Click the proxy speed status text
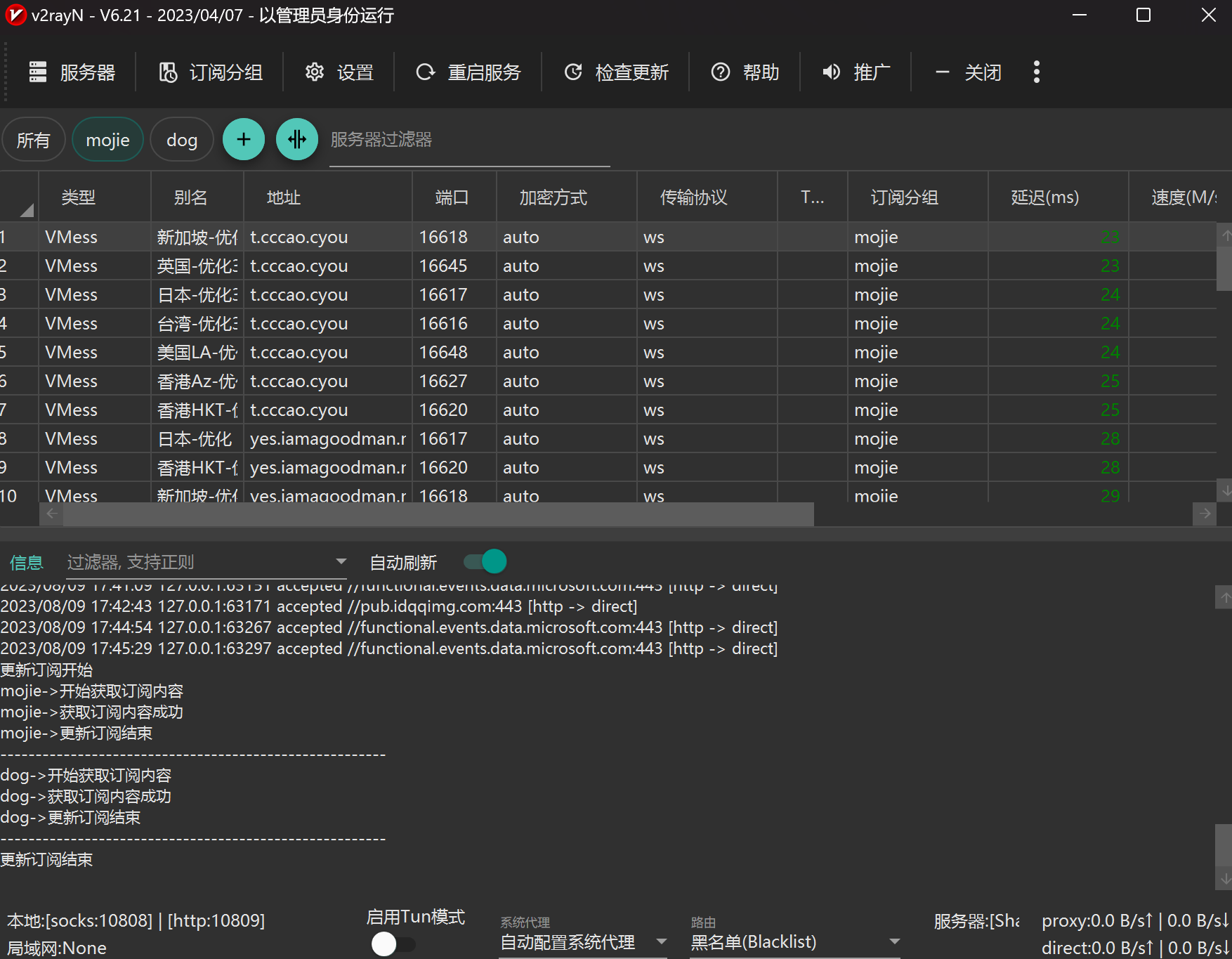 click(x=1135, y=920)
